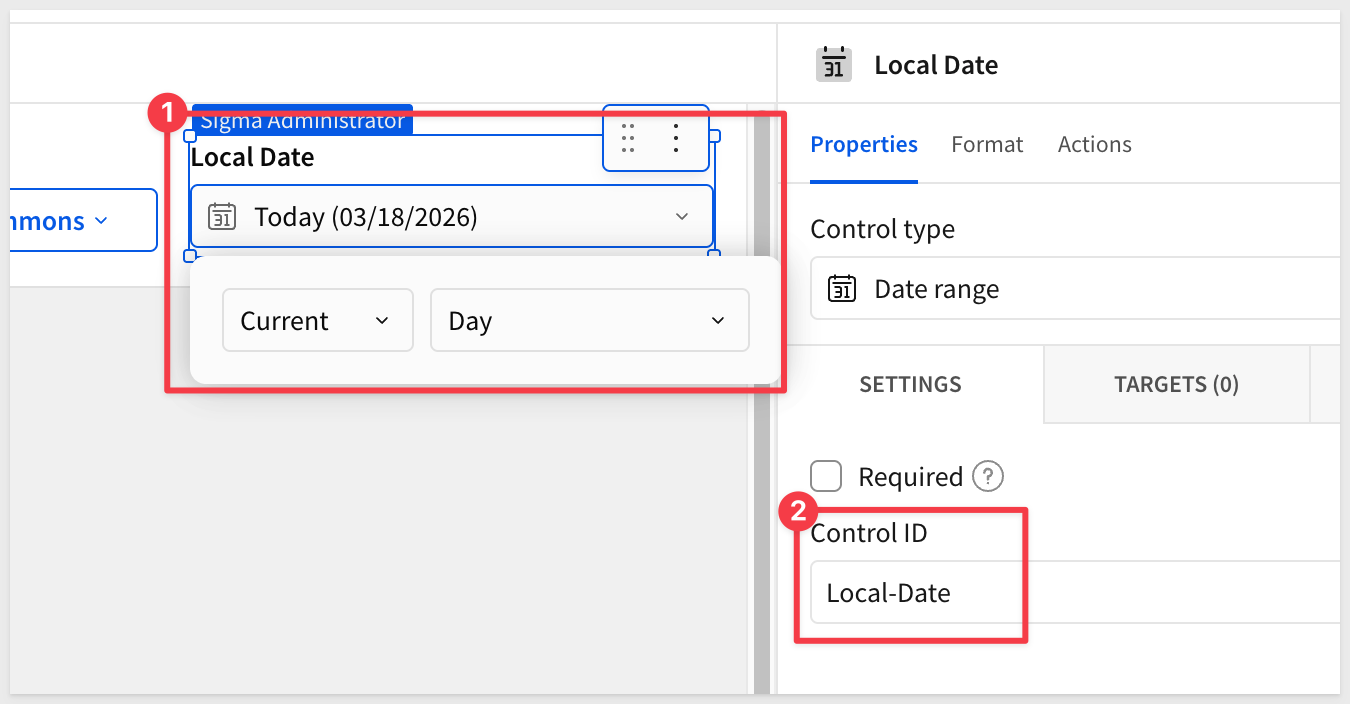Select the SETTINGS tab
This screenshot has height=704, width=1350.
tap(910, 385)
